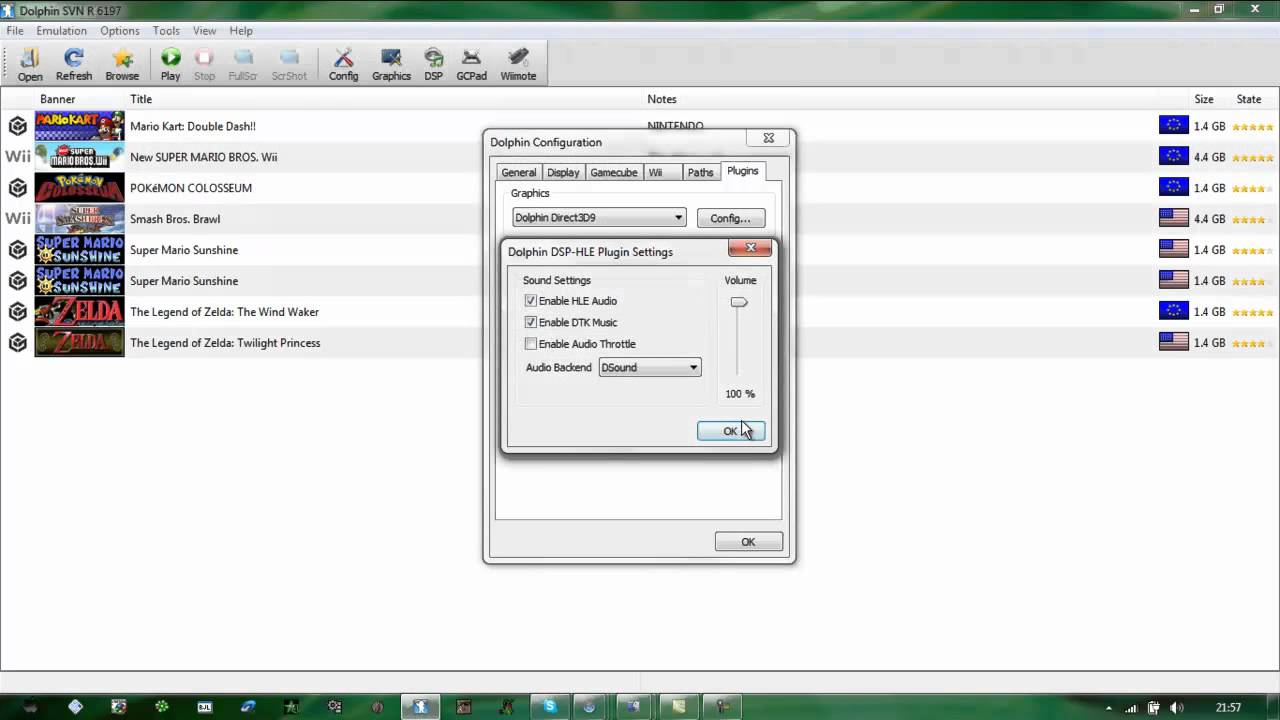The image size is (1280, 720).
Task: Click the graphics Config... button
Action: (x=730, y=218)
